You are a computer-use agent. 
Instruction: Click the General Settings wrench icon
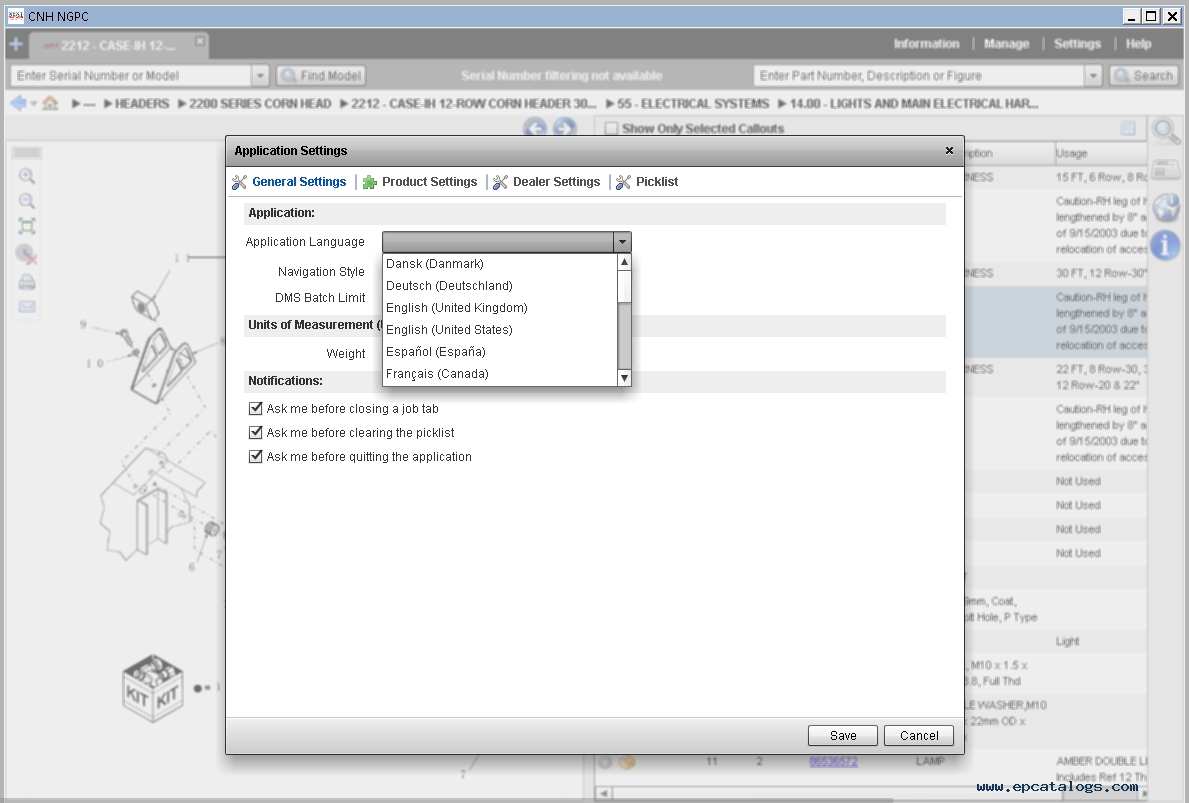pos(240,182)
